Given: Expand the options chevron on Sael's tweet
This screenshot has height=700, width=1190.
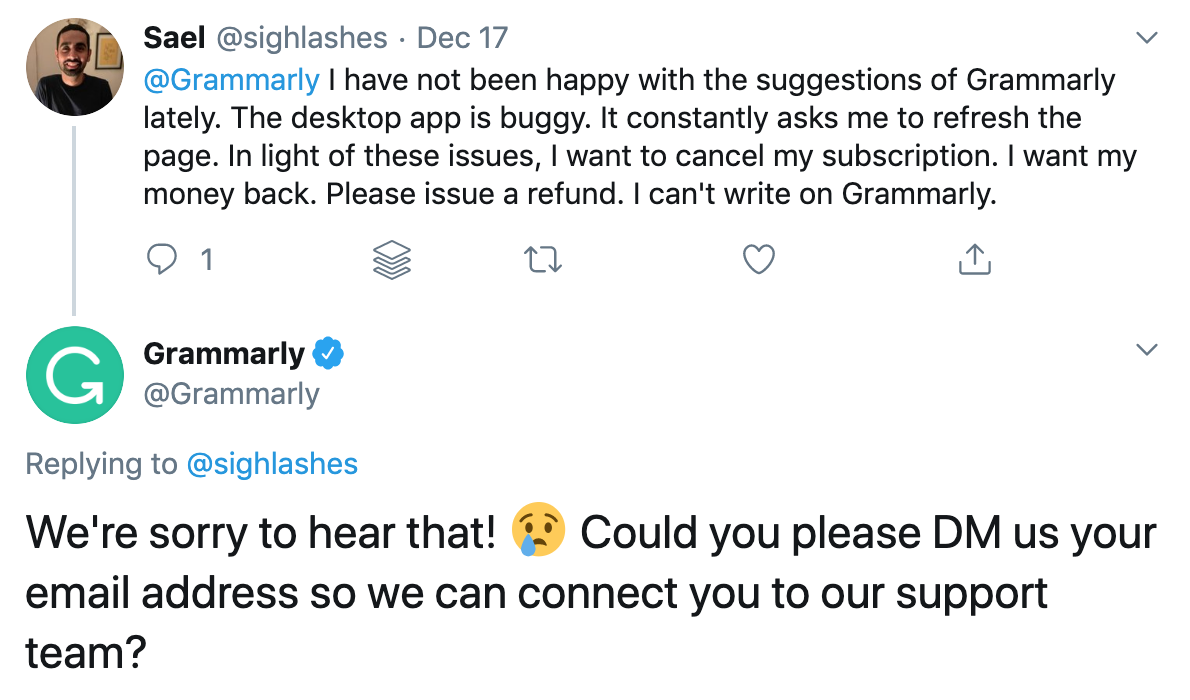Looking at the screenshot, I should click(1148, 39).
